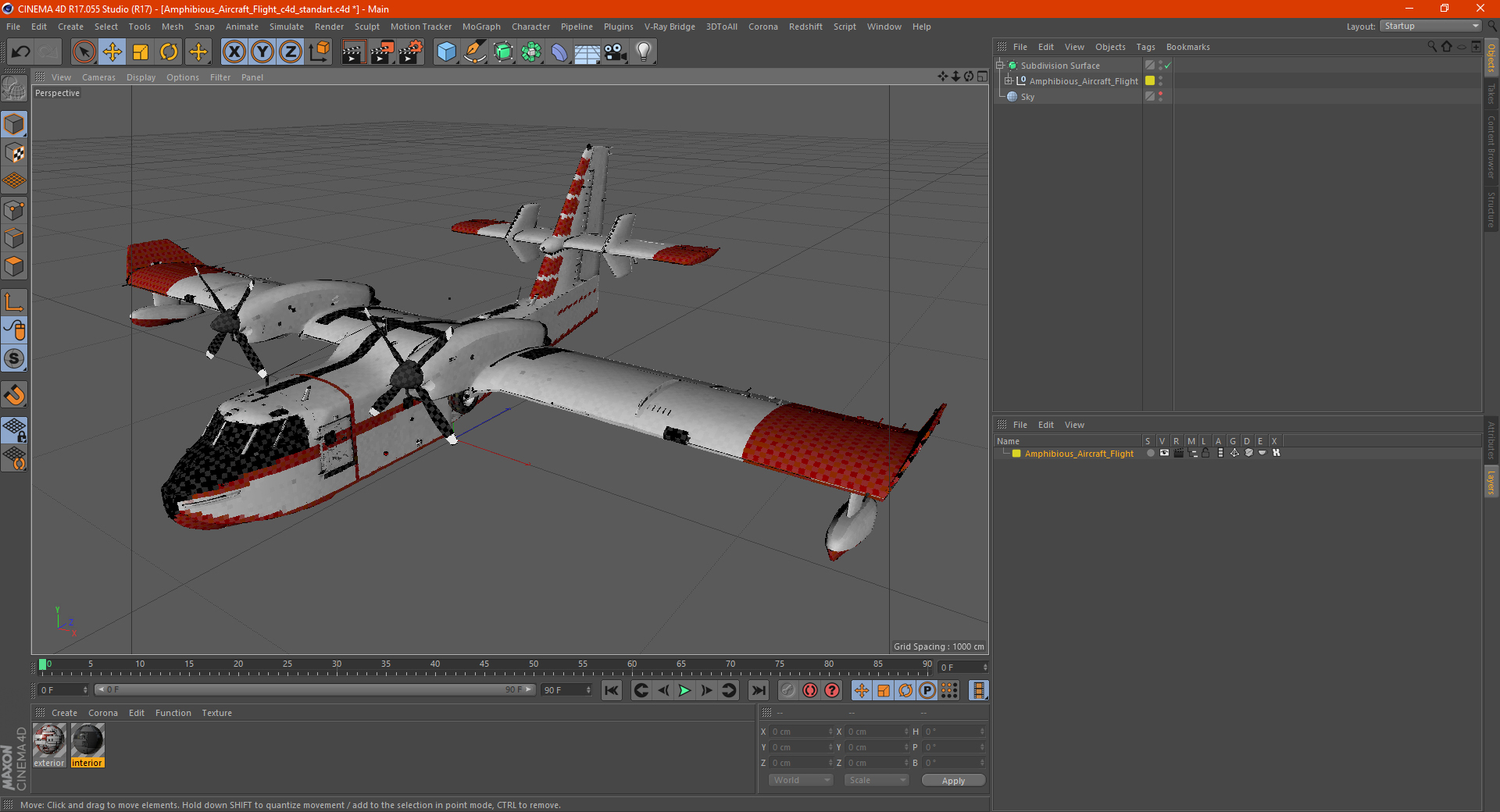Switch to Edges mode

point(14,238)
